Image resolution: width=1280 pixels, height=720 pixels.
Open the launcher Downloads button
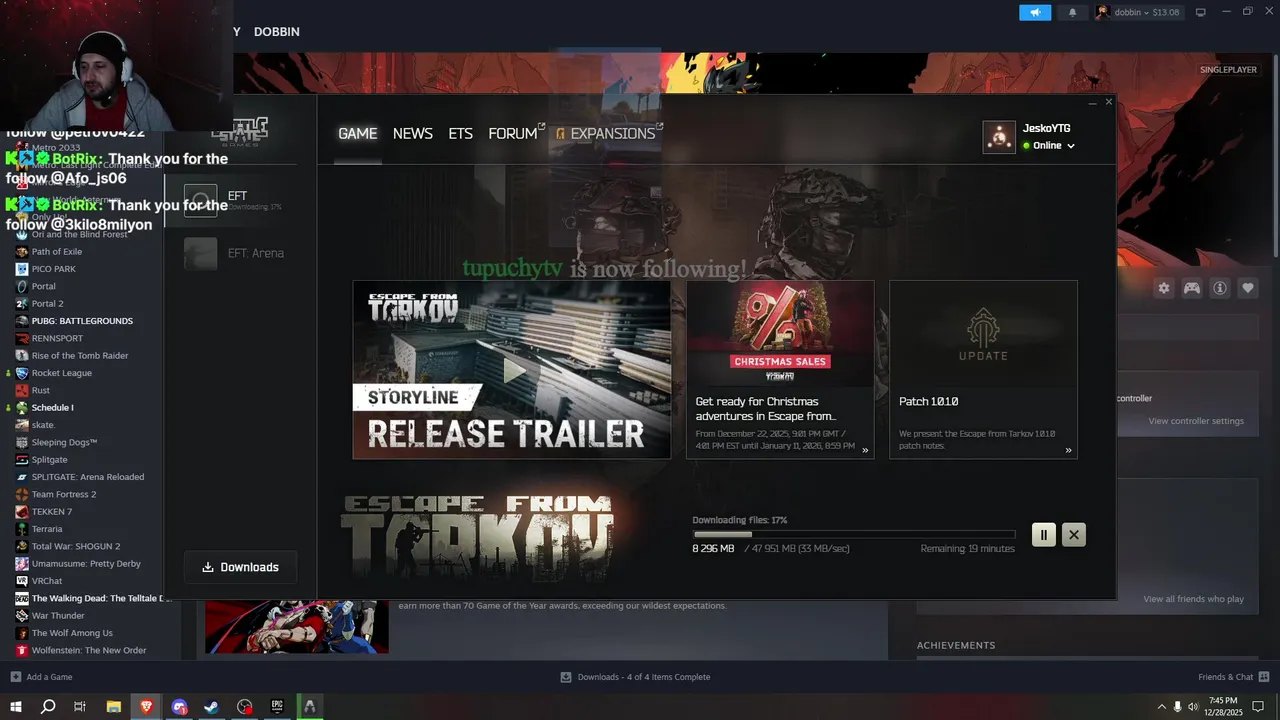click(240, 567)
